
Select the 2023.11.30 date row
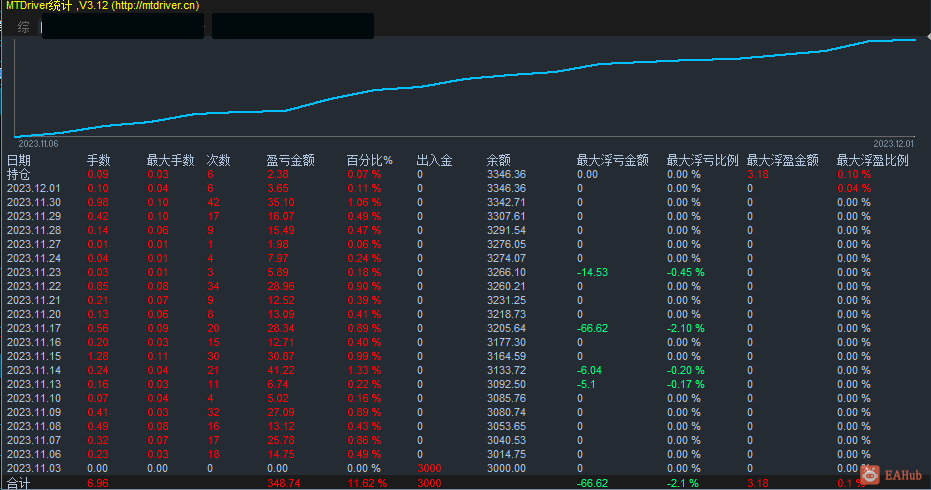(x=34, y=203)
